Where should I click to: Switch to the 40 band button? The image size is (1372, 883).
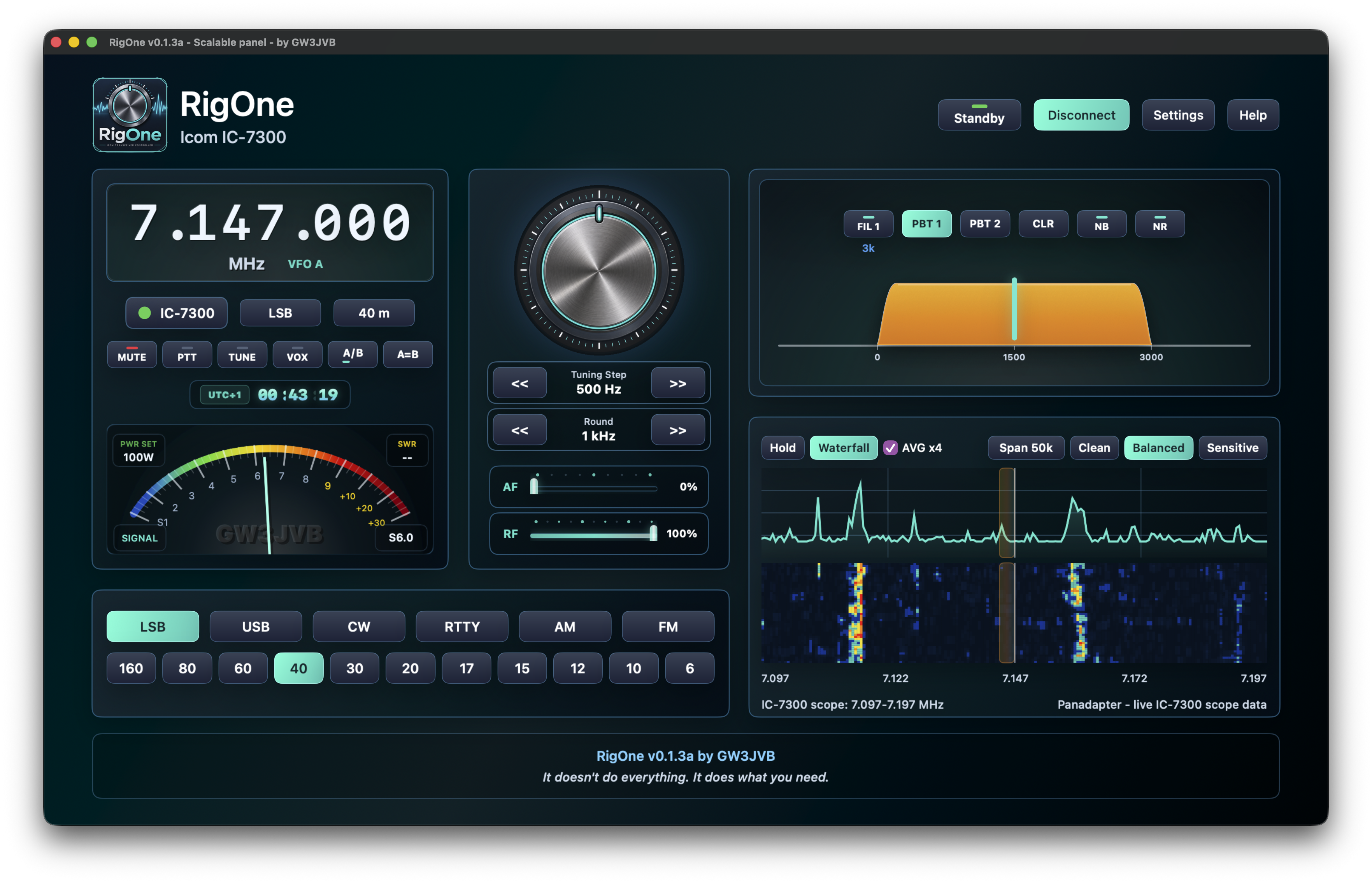pos(298,668)
